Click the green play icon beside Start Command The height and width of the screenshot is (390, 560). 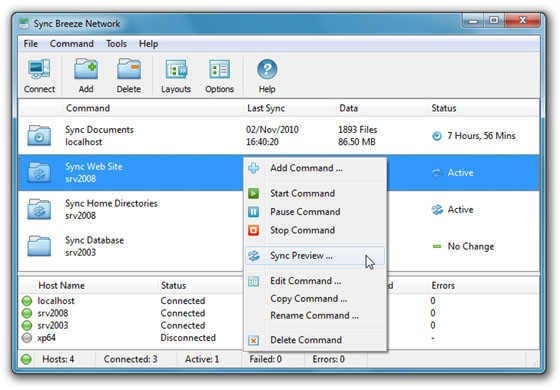tap(253, 194)
